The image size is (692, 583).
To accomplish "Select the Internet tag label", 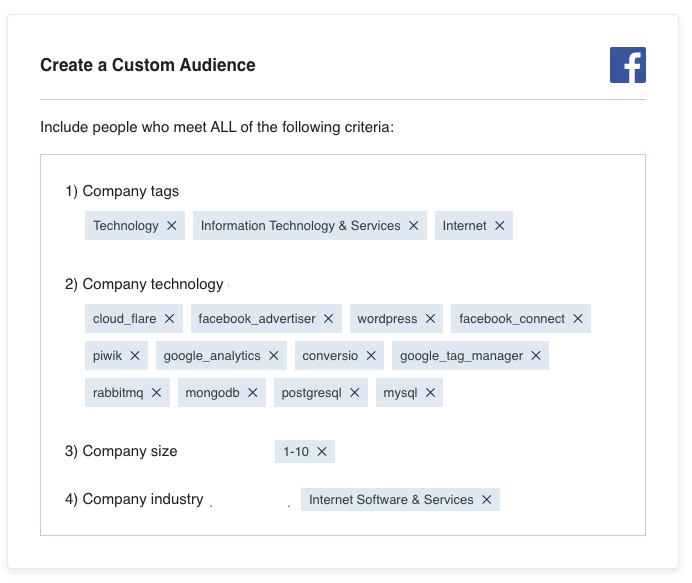I will coord(464,226).
